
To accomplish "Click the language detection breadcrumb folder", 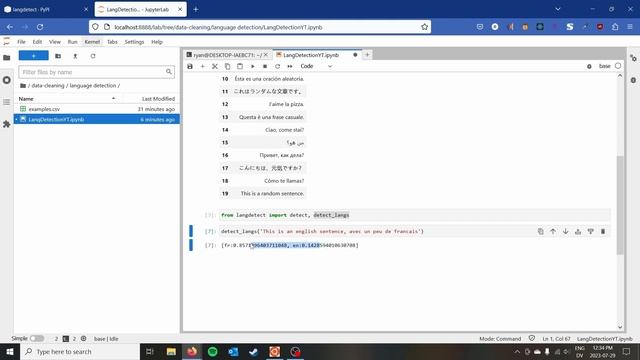I will pyautogui.click(x=93, y=86).
